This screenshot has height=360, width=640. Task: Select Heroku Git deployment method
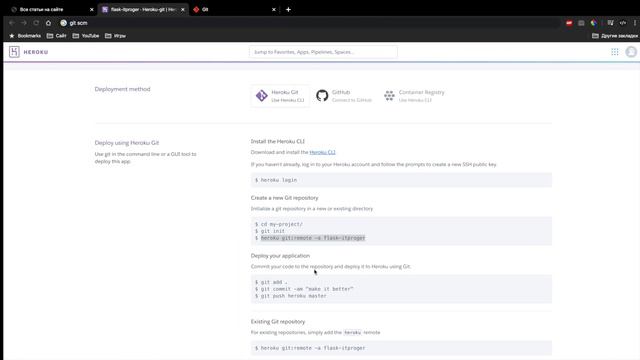click(280, 96)
